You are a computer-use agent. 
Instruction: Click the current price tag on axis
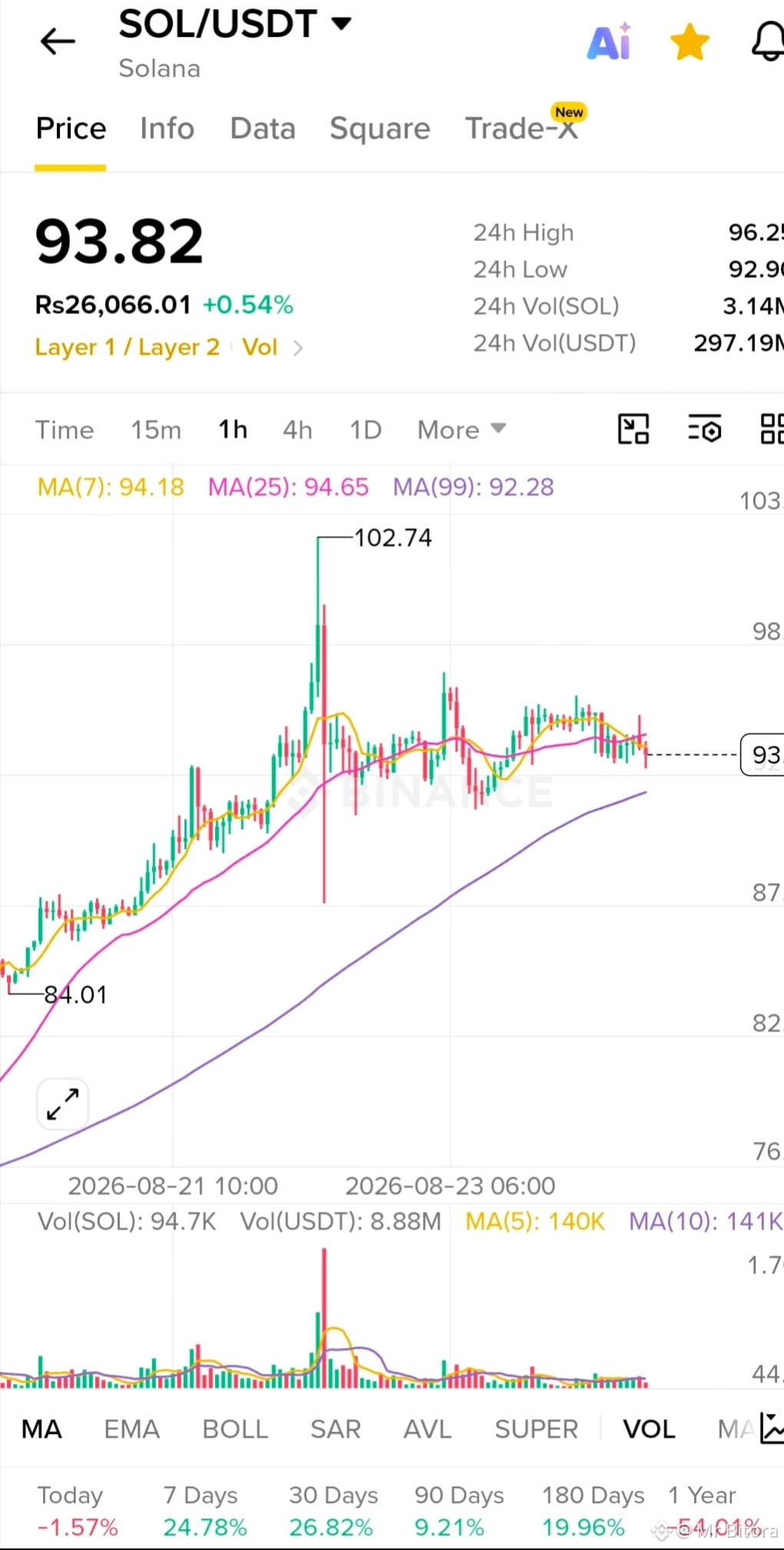(x=762, y=754)
